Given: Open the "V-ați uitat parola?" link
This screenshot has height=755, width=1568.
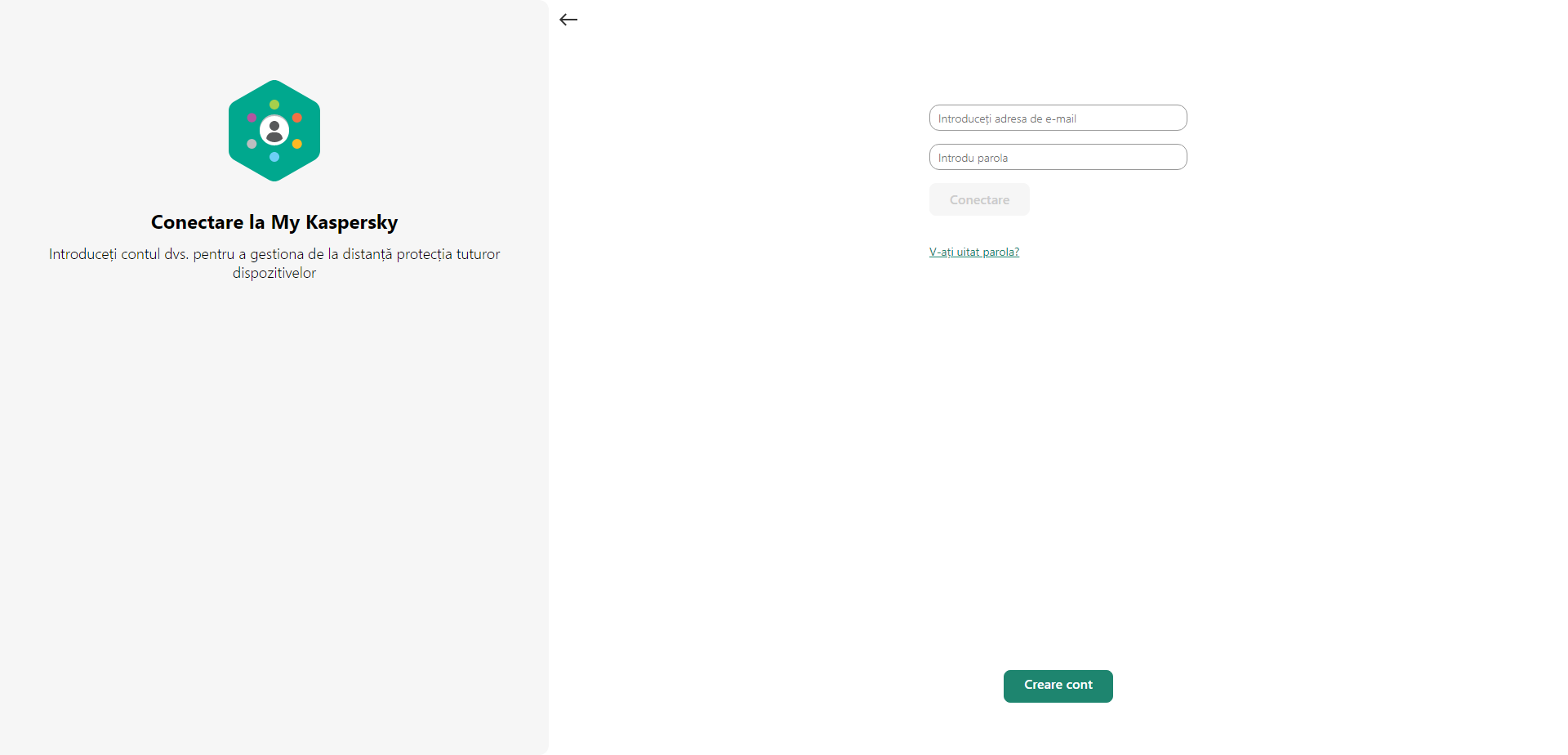Looking at the screenshot, I should 973,252.
